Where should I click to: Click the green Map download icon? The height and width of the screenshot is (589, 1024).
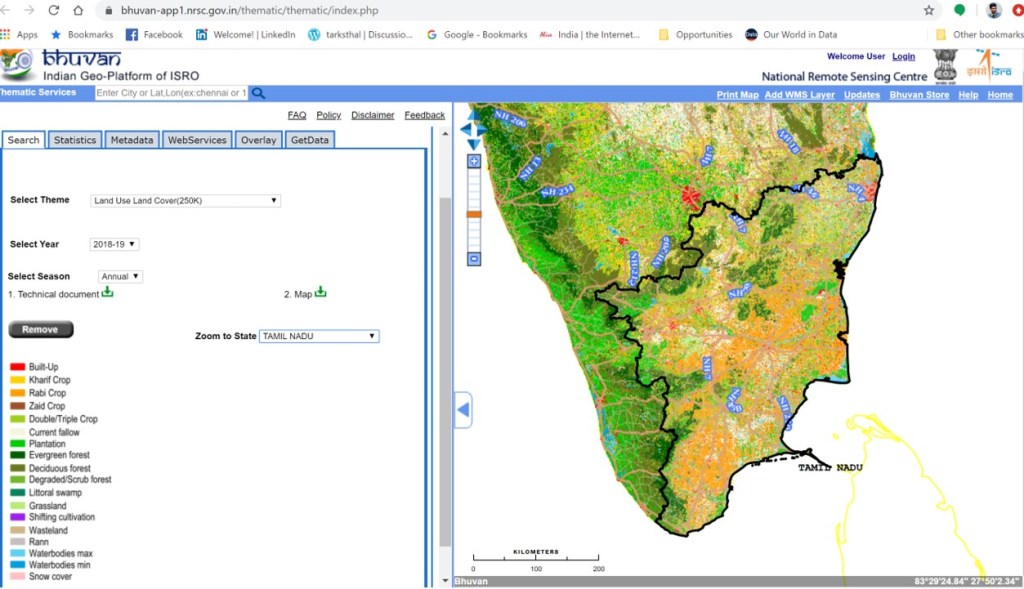click(321, 293)
